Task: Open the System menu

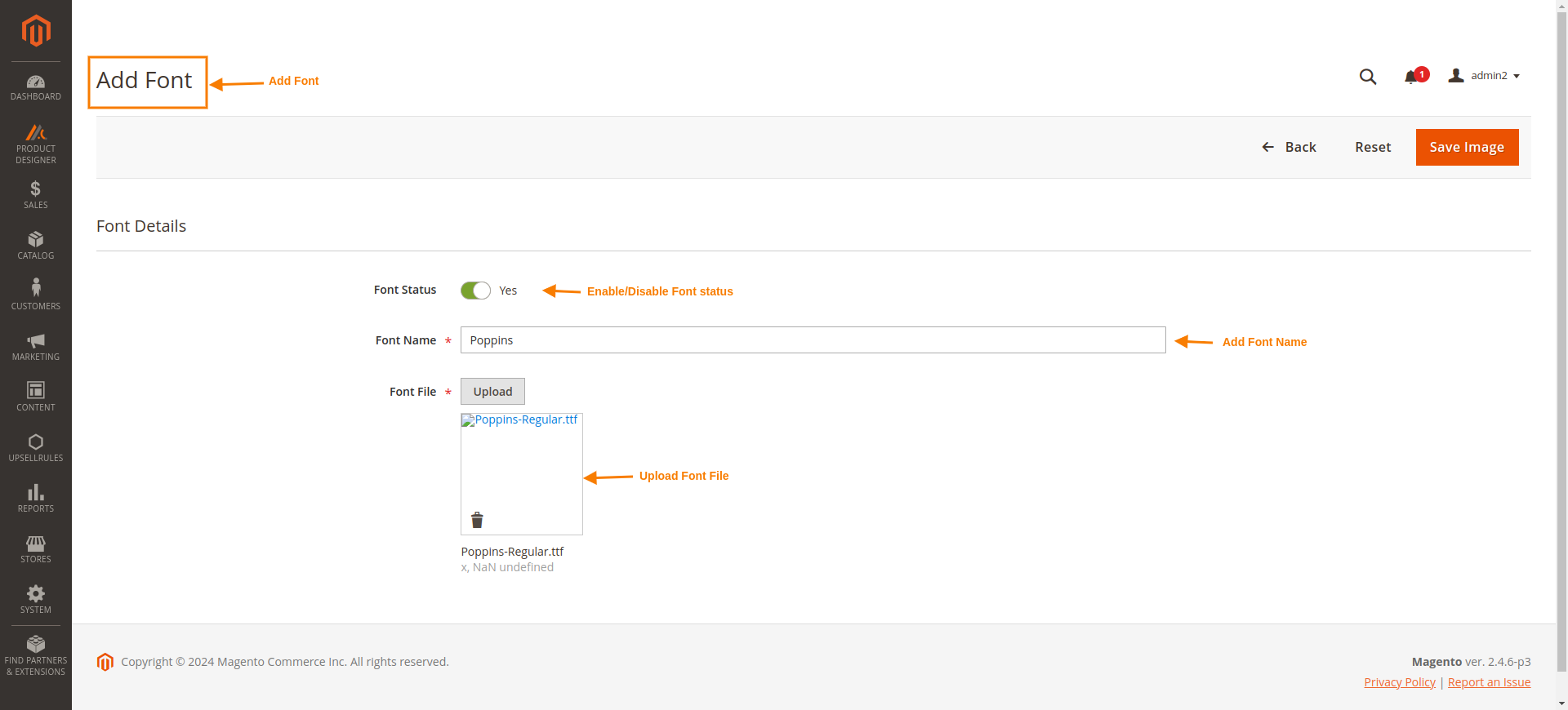Action: pyautogui.click(x=36, y=600)
